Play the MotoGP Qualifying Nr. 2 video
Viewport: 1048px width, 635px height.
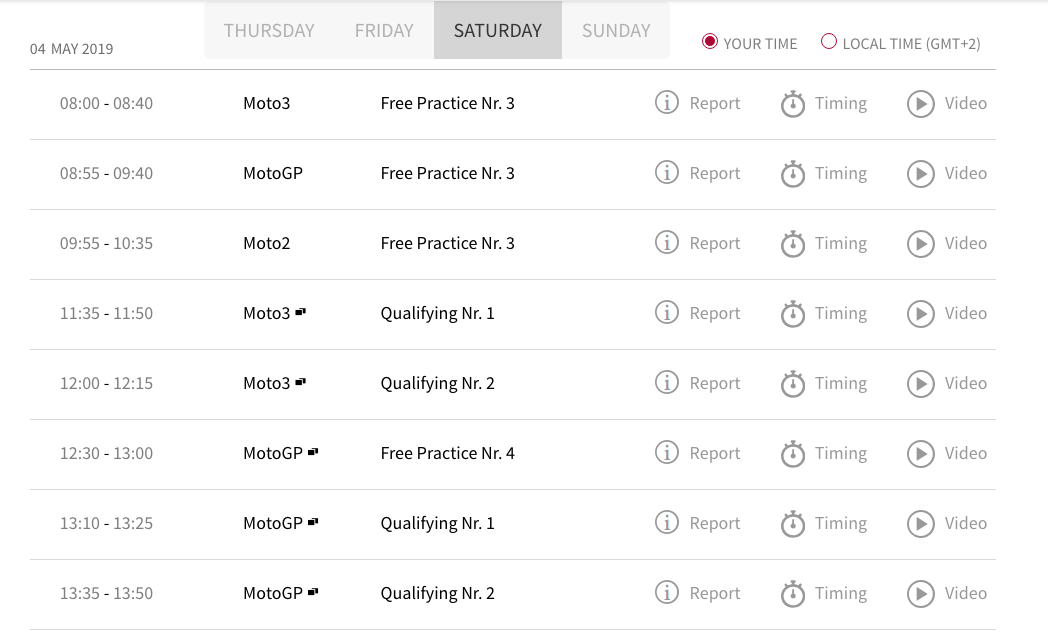click(921, 594)
